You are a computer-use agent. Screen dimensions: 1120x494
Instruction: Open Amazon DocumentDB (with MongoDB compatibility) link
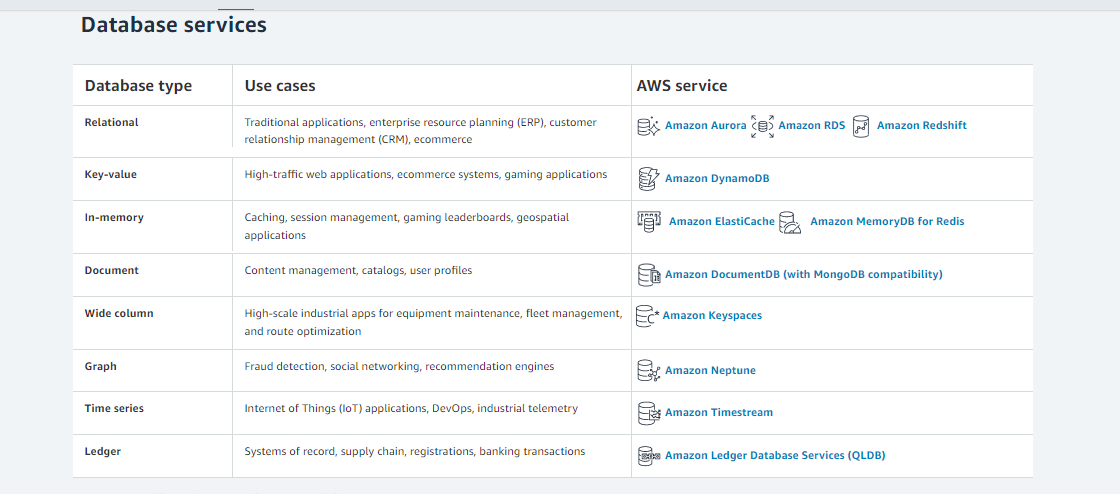tap(803, 274)
